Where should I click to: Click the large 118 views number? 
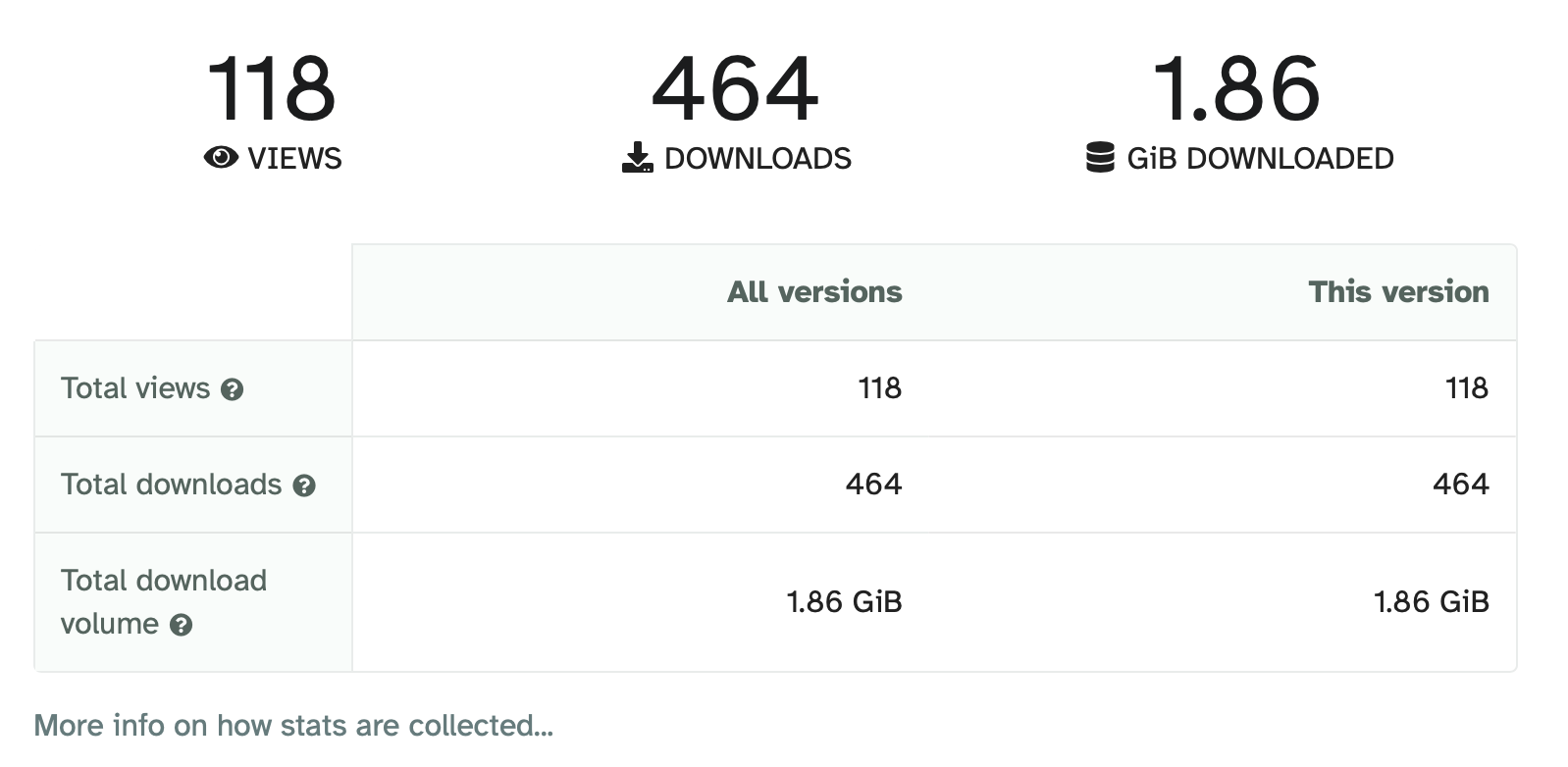click(272, 90)
